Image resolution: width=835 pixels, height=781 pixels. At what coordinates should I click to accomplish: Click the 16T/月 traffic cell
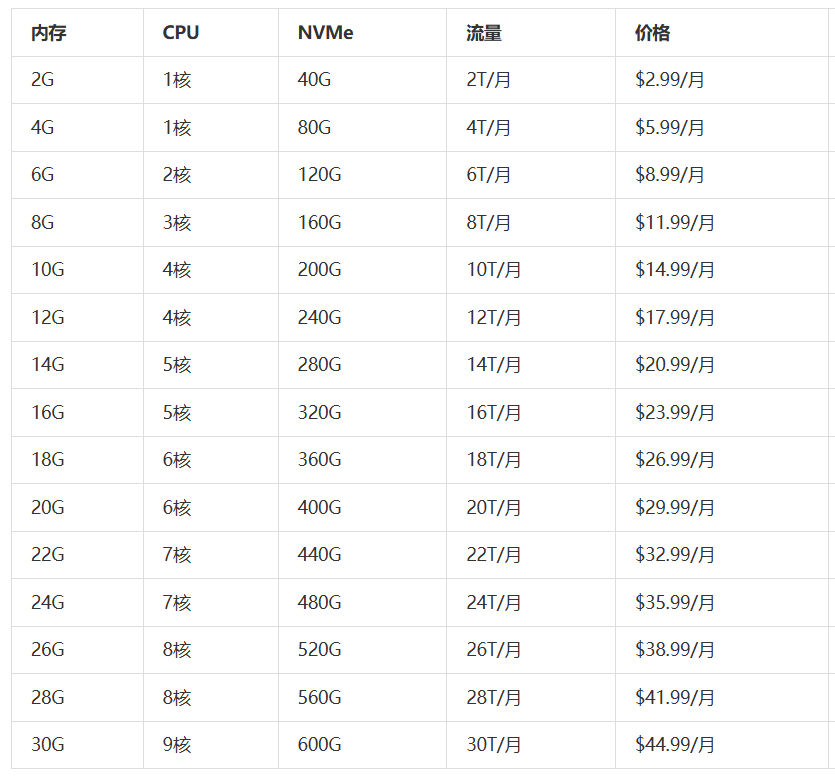(x=494, y=412)
